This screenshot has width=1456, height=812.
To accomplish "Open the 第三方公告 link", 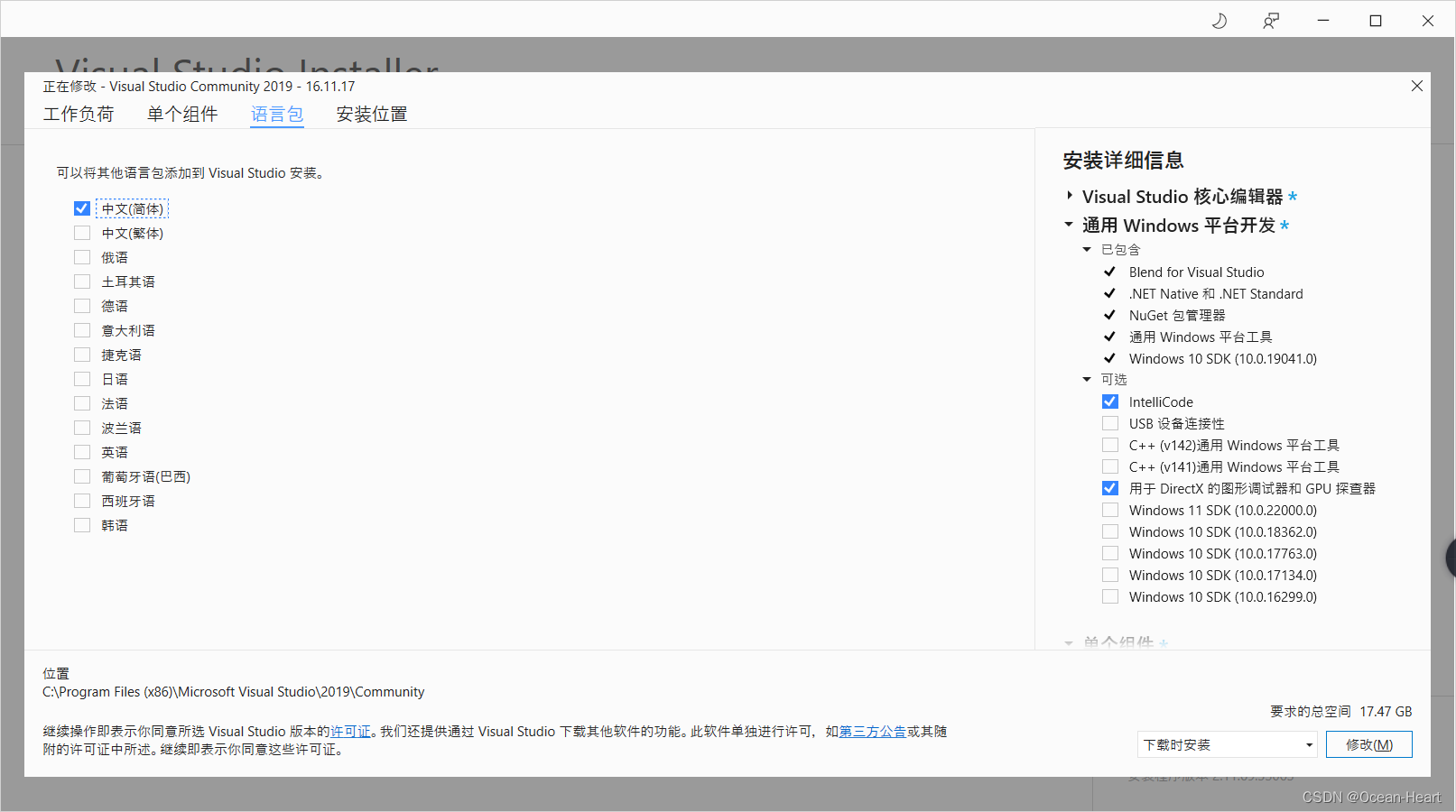I will click(x=873, y=732).
